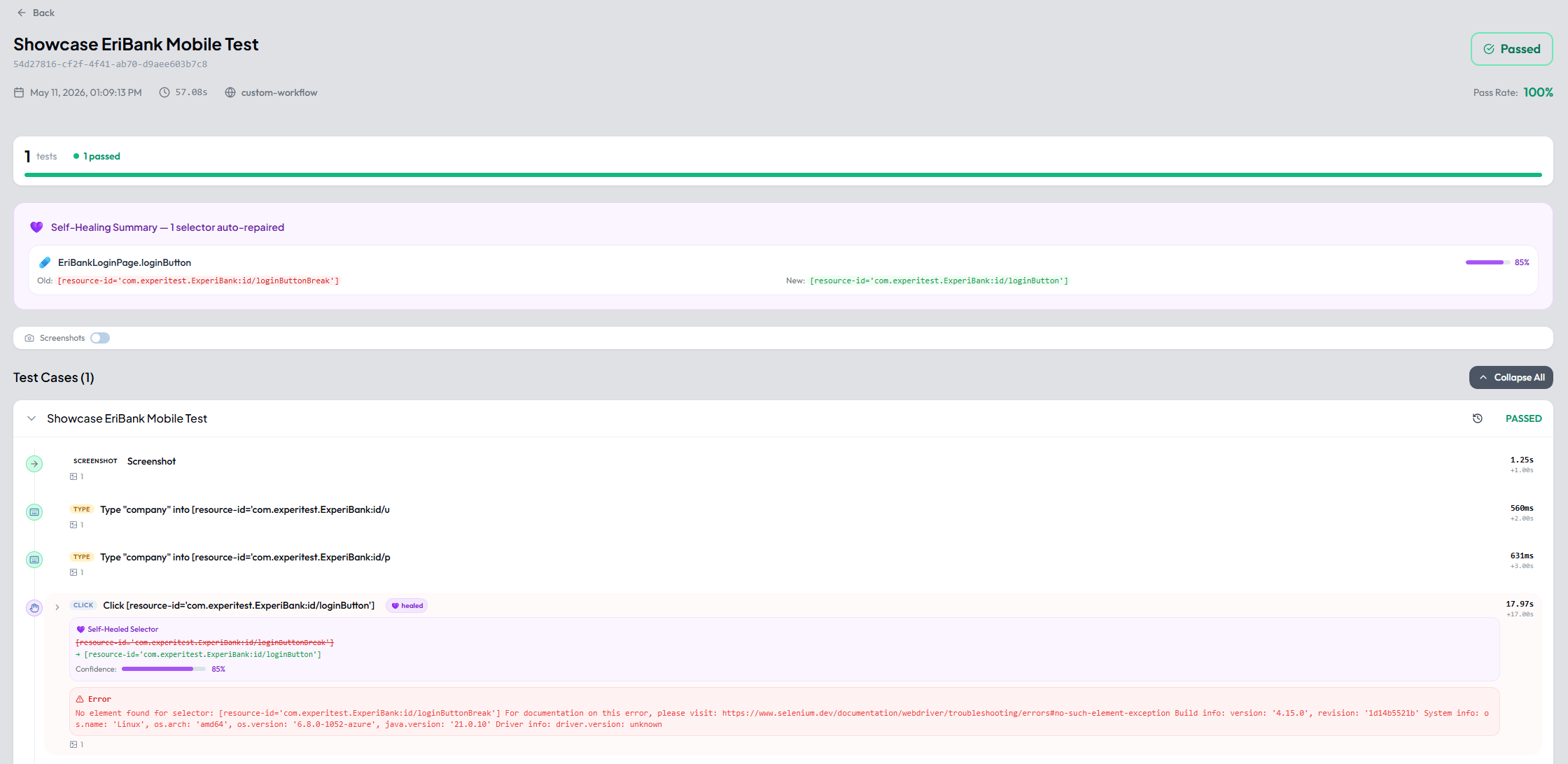
Task: Click the warning triangle Error icon
Action: [80, 699]
